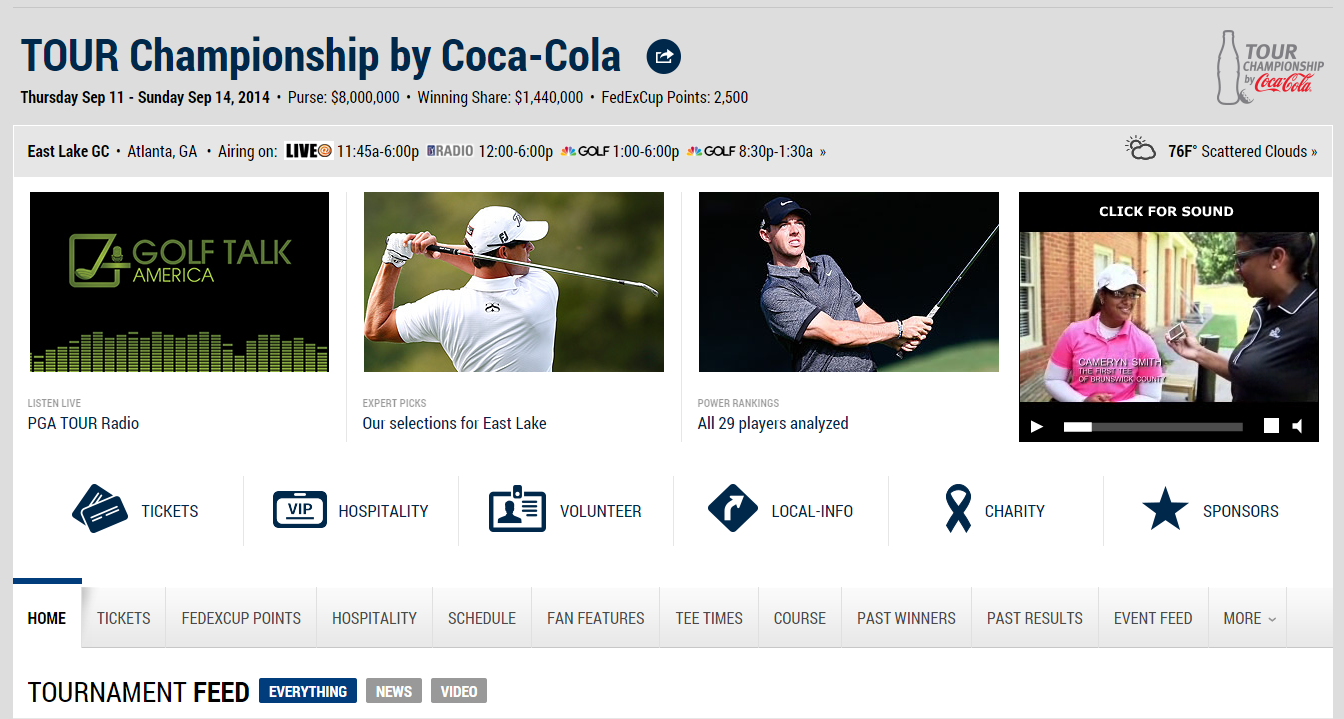The image size is (1344, 719).
Task: Click the Sponsors star icon
Action: pos(1165,510)
